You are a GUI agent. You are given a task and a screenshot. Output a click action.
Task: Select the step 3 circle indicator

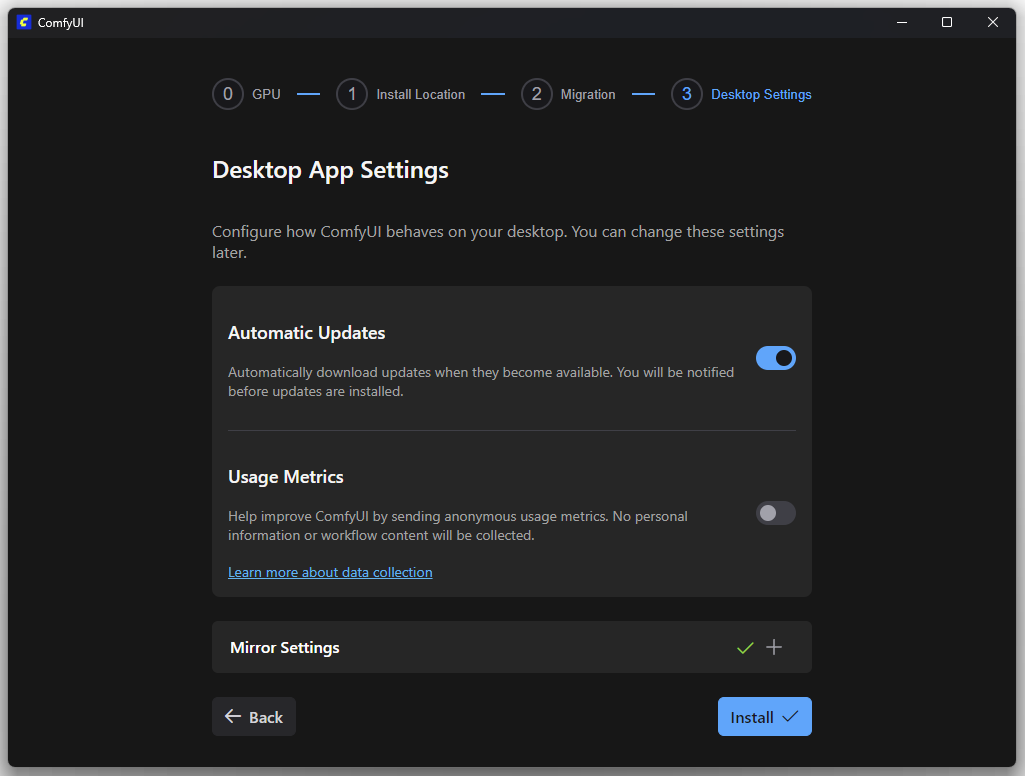pyautogui.click(x=687, y=94)
